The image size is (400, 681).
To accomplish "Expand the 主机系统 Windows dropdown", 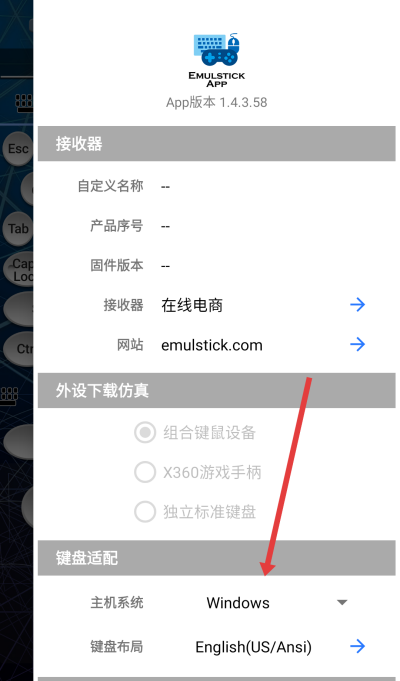I will (x=276, y=603).
